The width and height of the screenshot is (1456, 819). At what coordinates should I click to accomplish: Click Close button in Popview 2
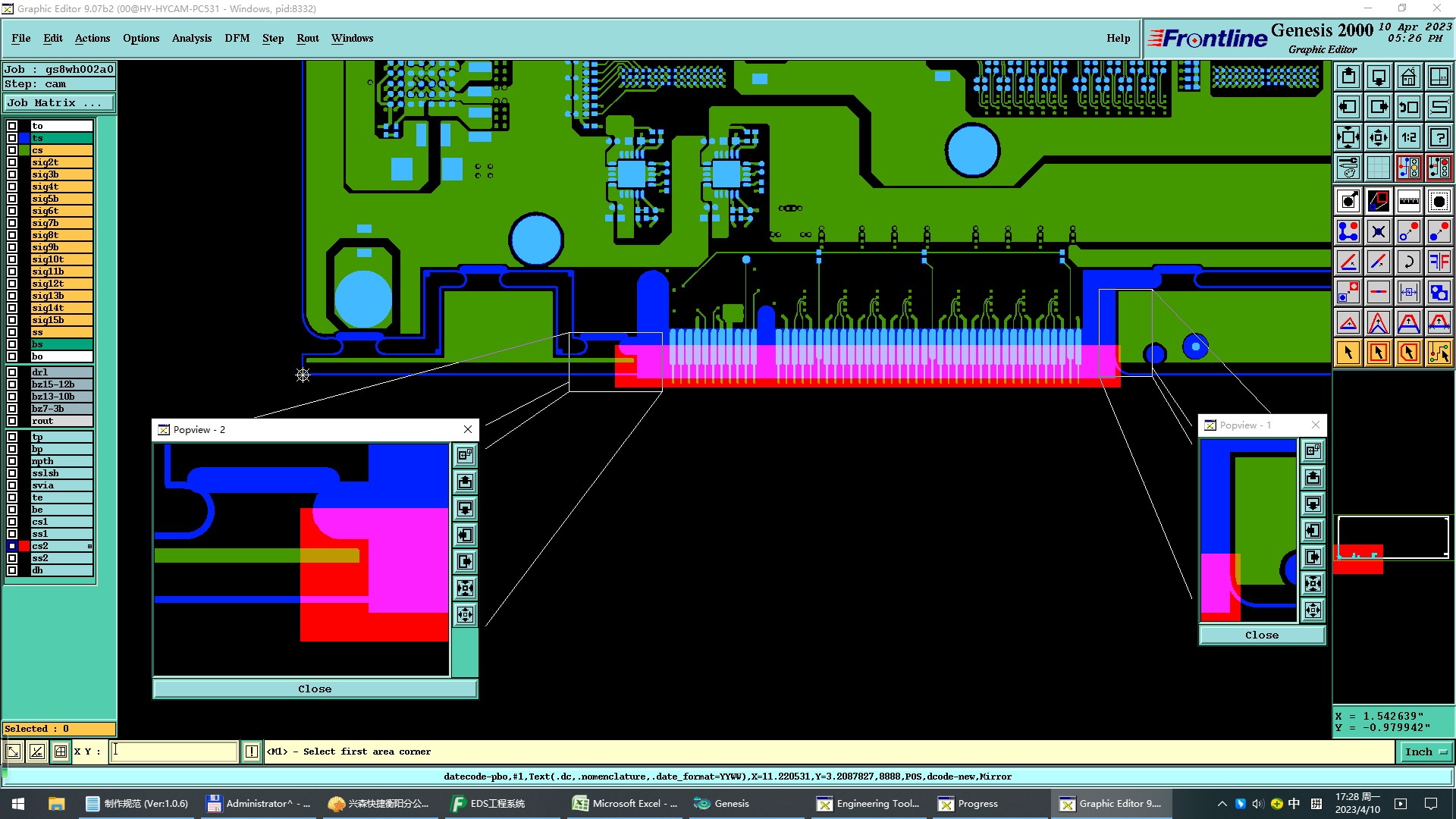click(x=315, y=689)
